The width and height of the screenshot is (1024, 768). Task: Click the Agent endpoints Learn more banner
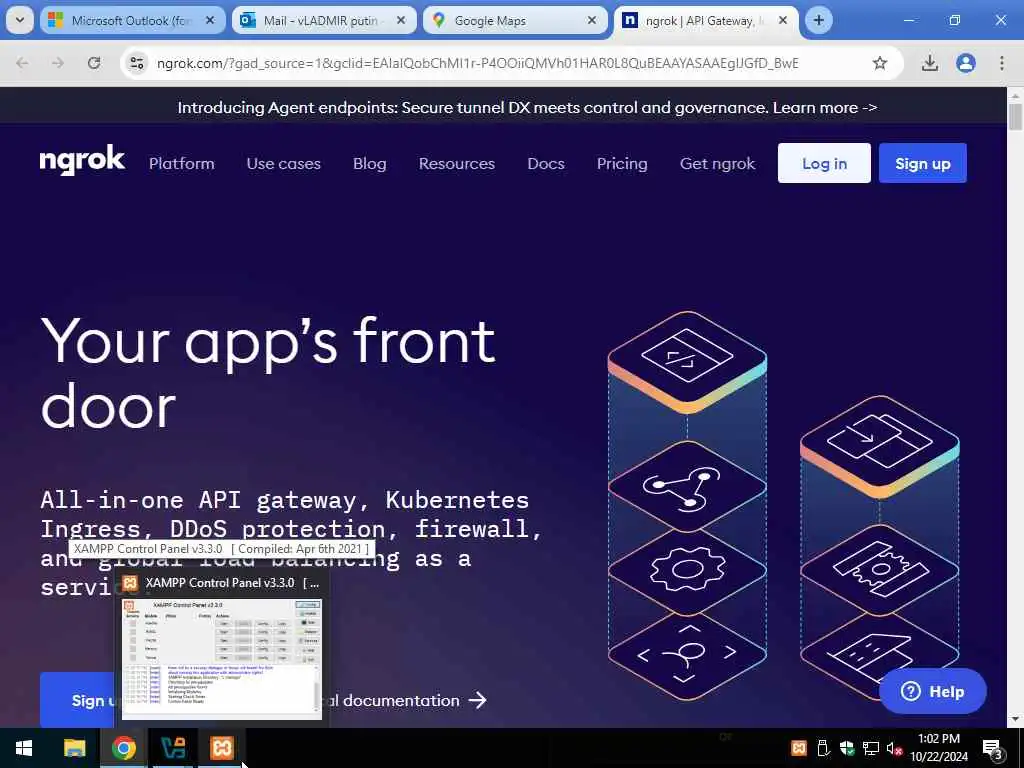[527, 108]
